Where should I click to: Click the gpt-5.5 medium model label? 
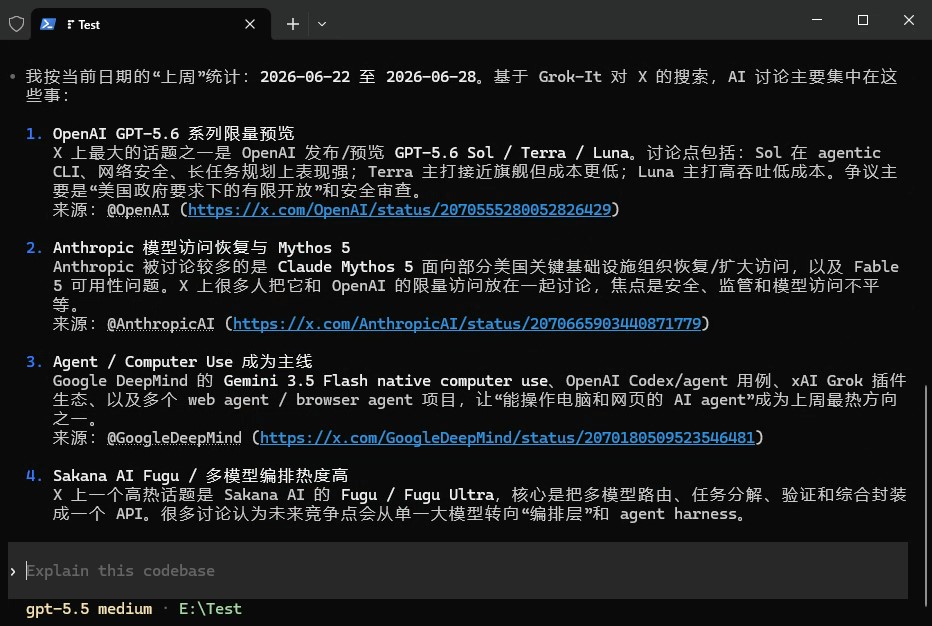click(x=89, y=609)
